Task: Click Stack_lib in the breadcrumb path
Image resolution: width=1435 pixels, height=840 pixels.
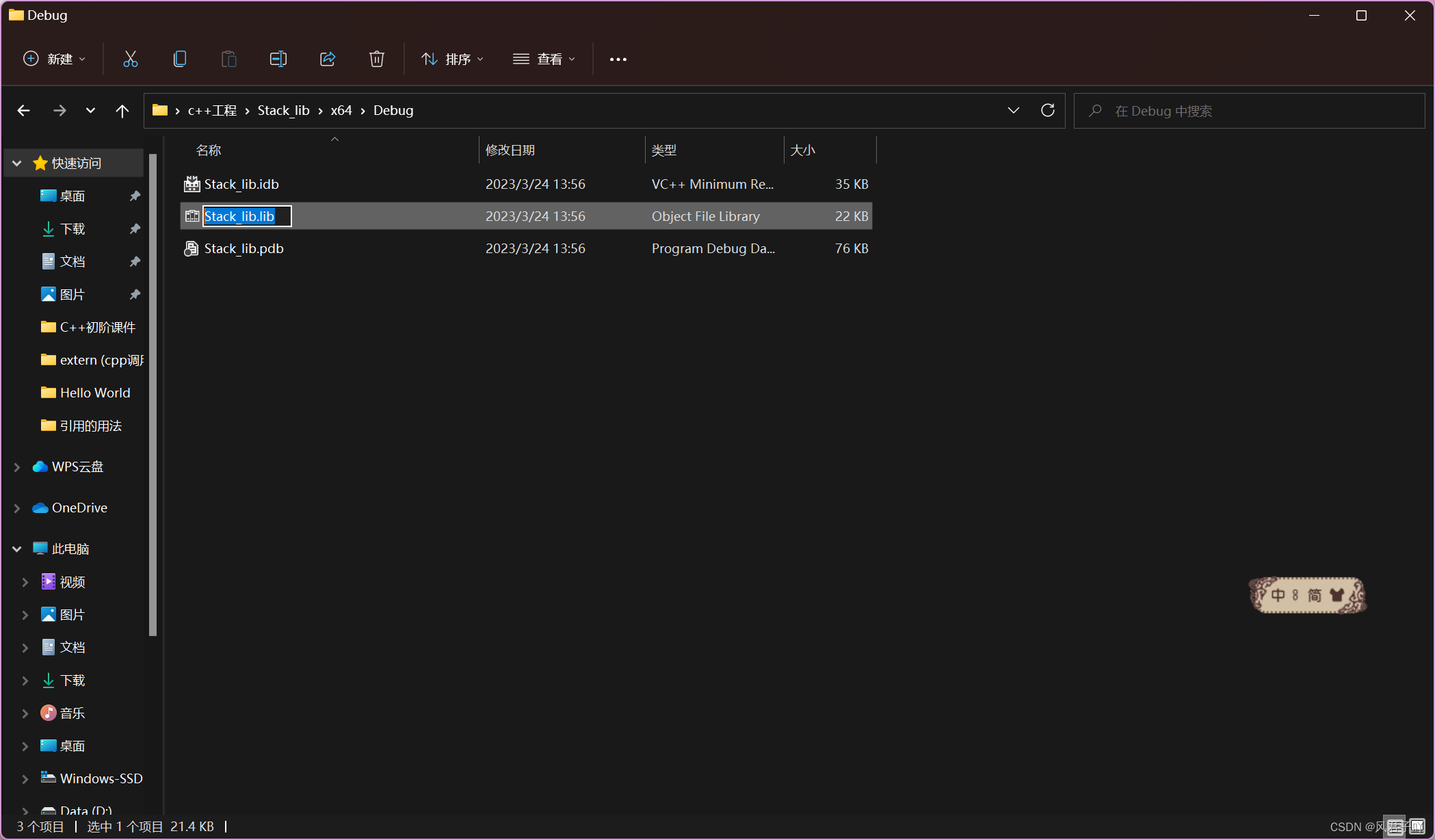Action: point(283,110)
